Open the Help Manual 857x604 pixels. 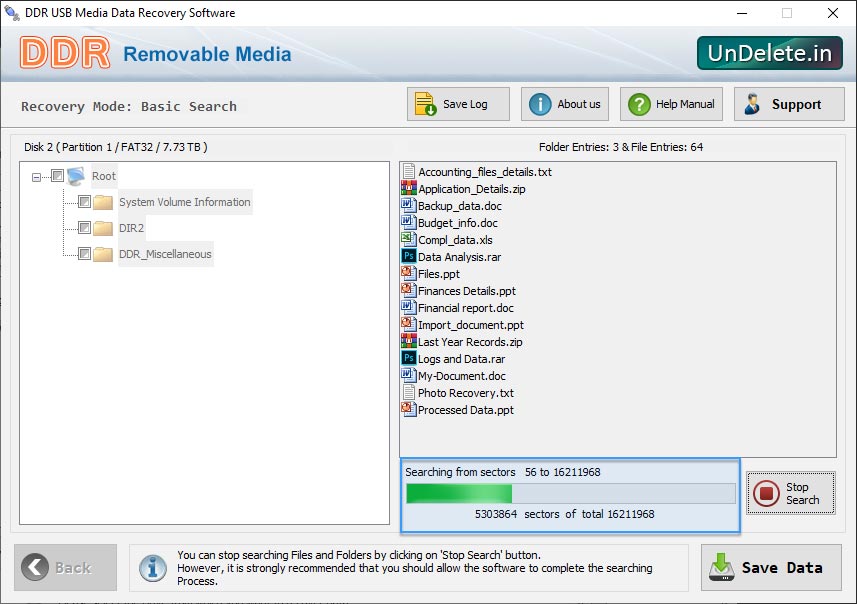(x=671, y=104)
